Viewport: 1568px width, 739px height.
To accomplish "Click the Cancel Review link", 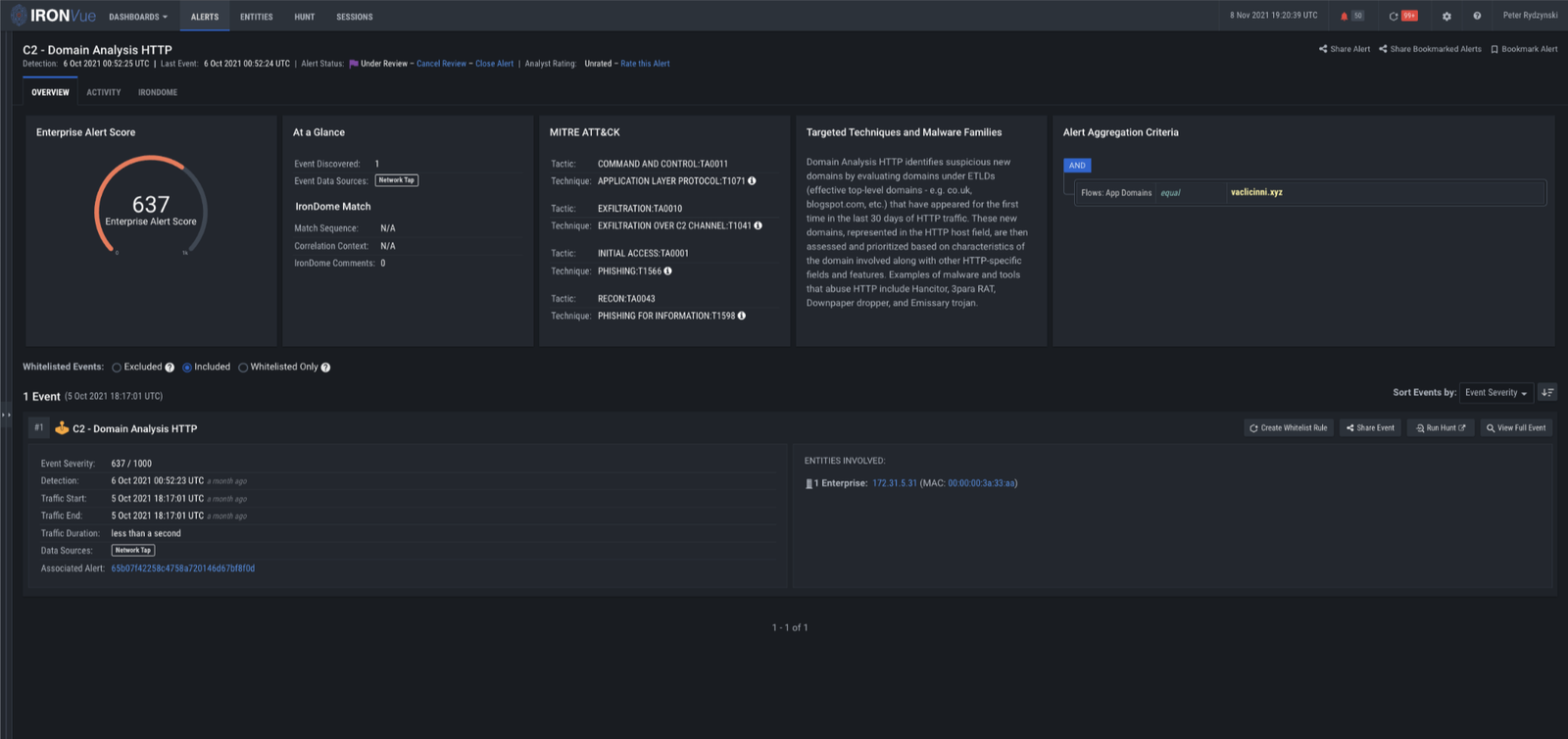I will click(441, 64).
